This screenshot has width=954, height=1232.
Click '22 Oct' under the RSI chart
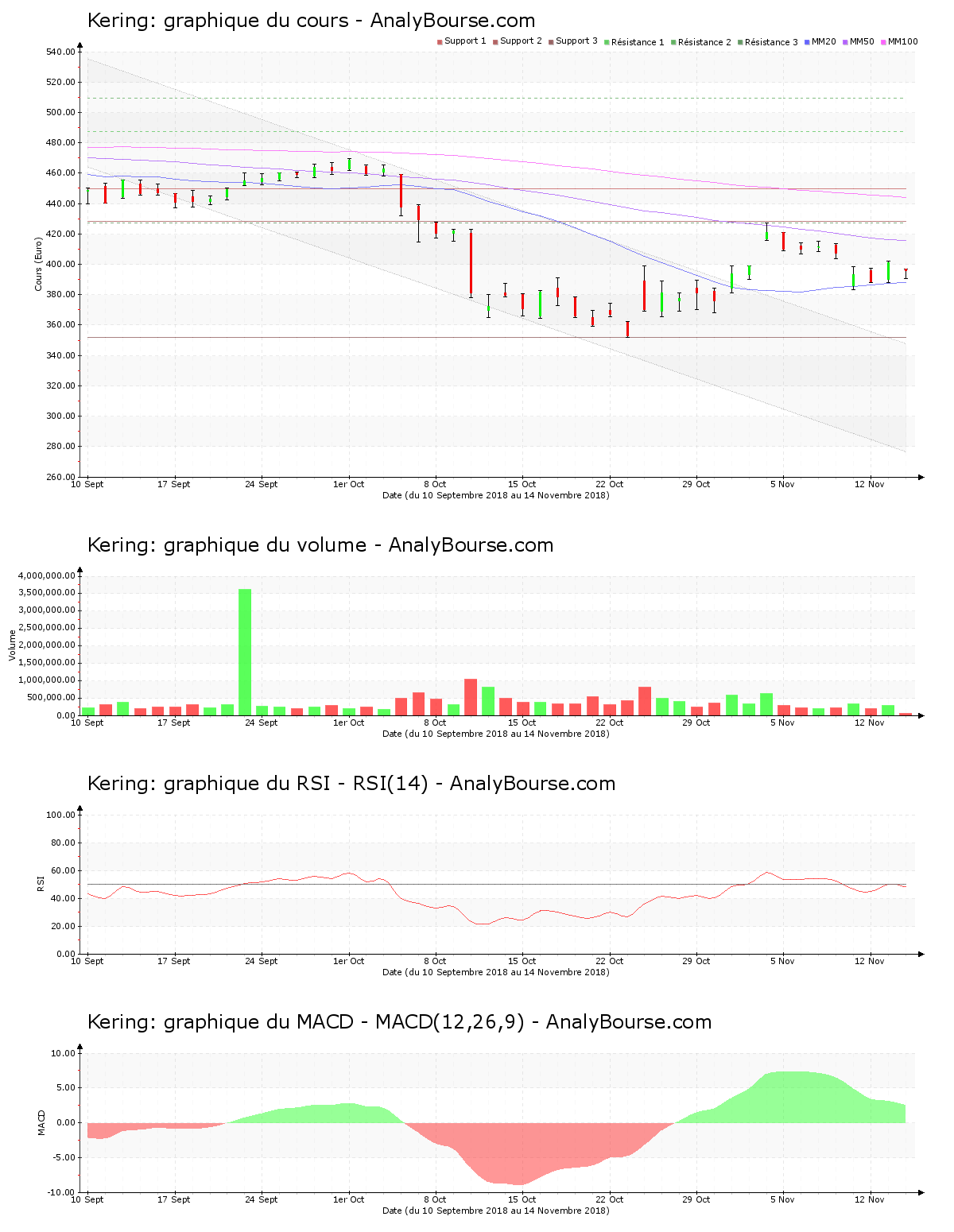tap(610, 961)
